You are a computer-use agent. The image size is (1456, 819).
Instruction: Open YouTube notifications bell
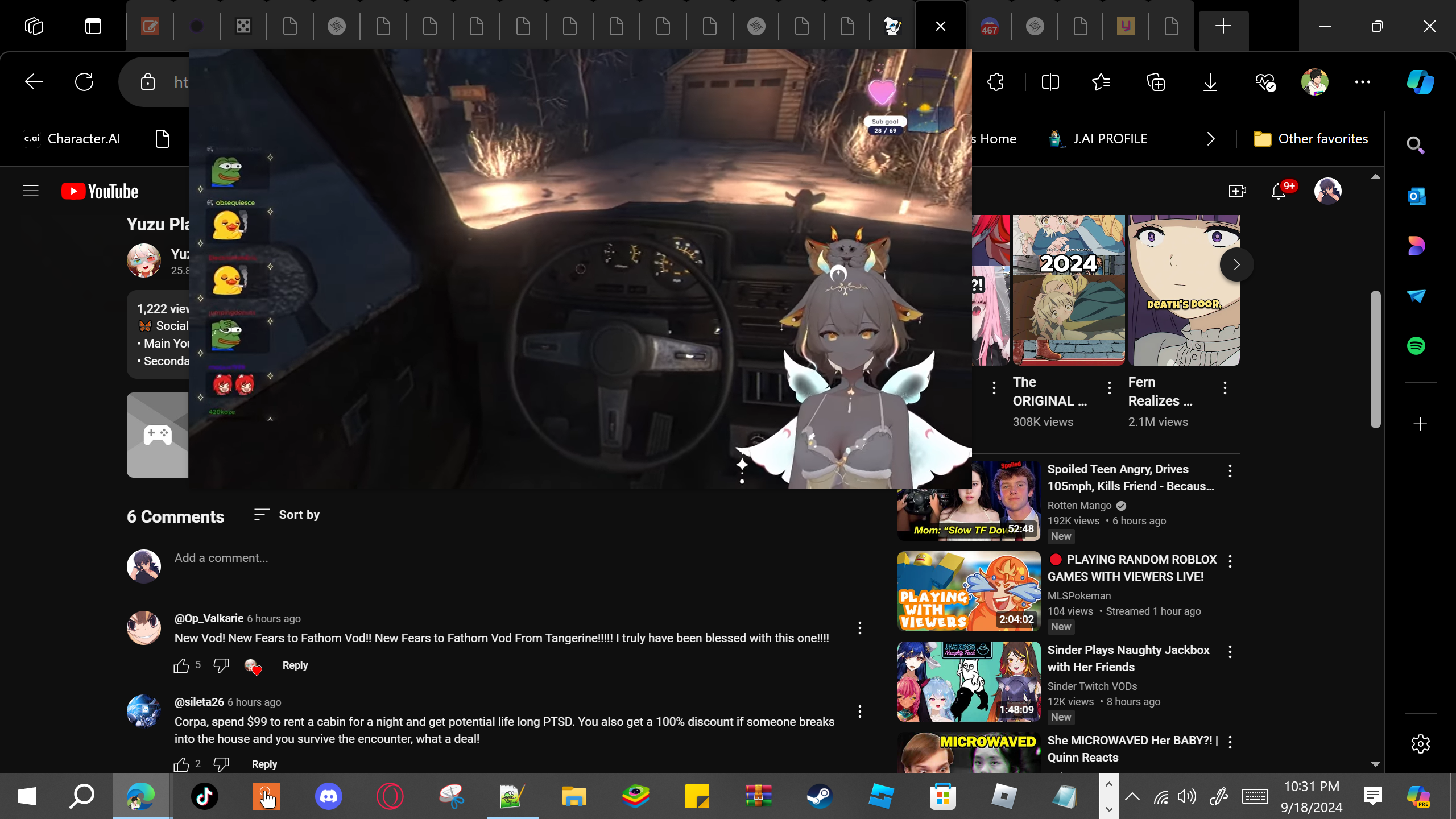pyautogui.click(x=1279, y=191)
